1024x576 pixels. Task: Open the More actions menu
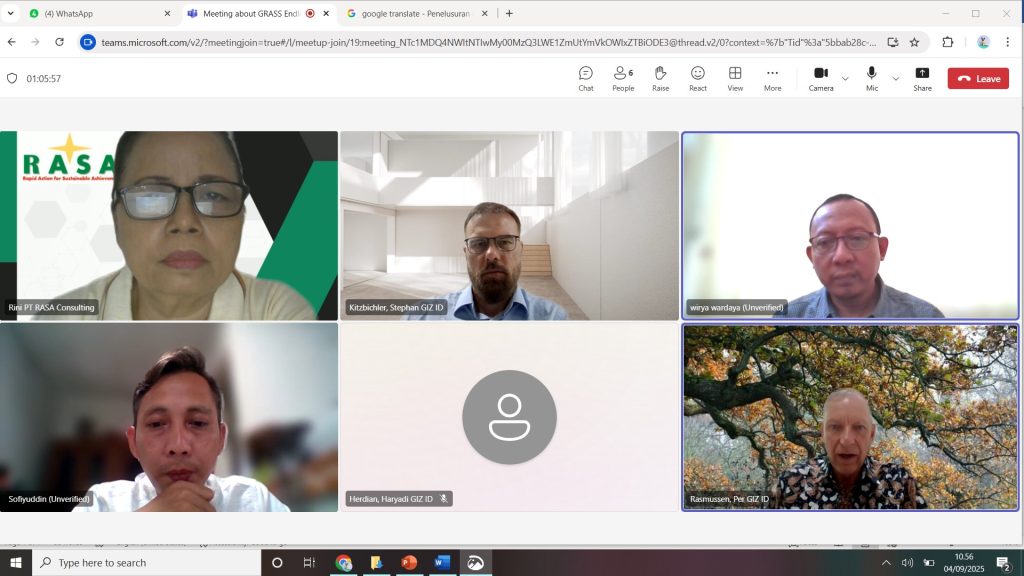773,78
